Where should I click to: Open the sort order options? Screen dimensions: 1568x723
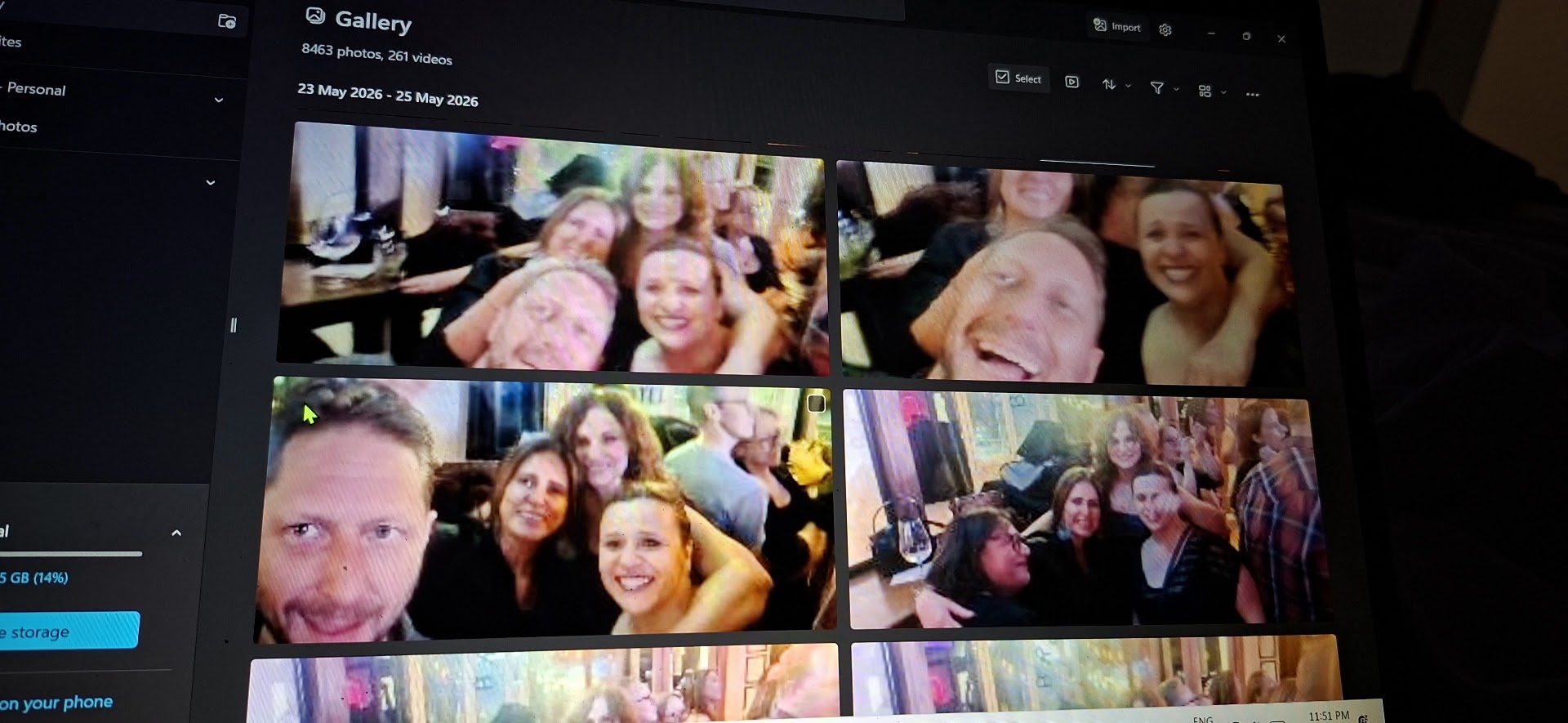pyautogui.click(x=1116, y=84)
